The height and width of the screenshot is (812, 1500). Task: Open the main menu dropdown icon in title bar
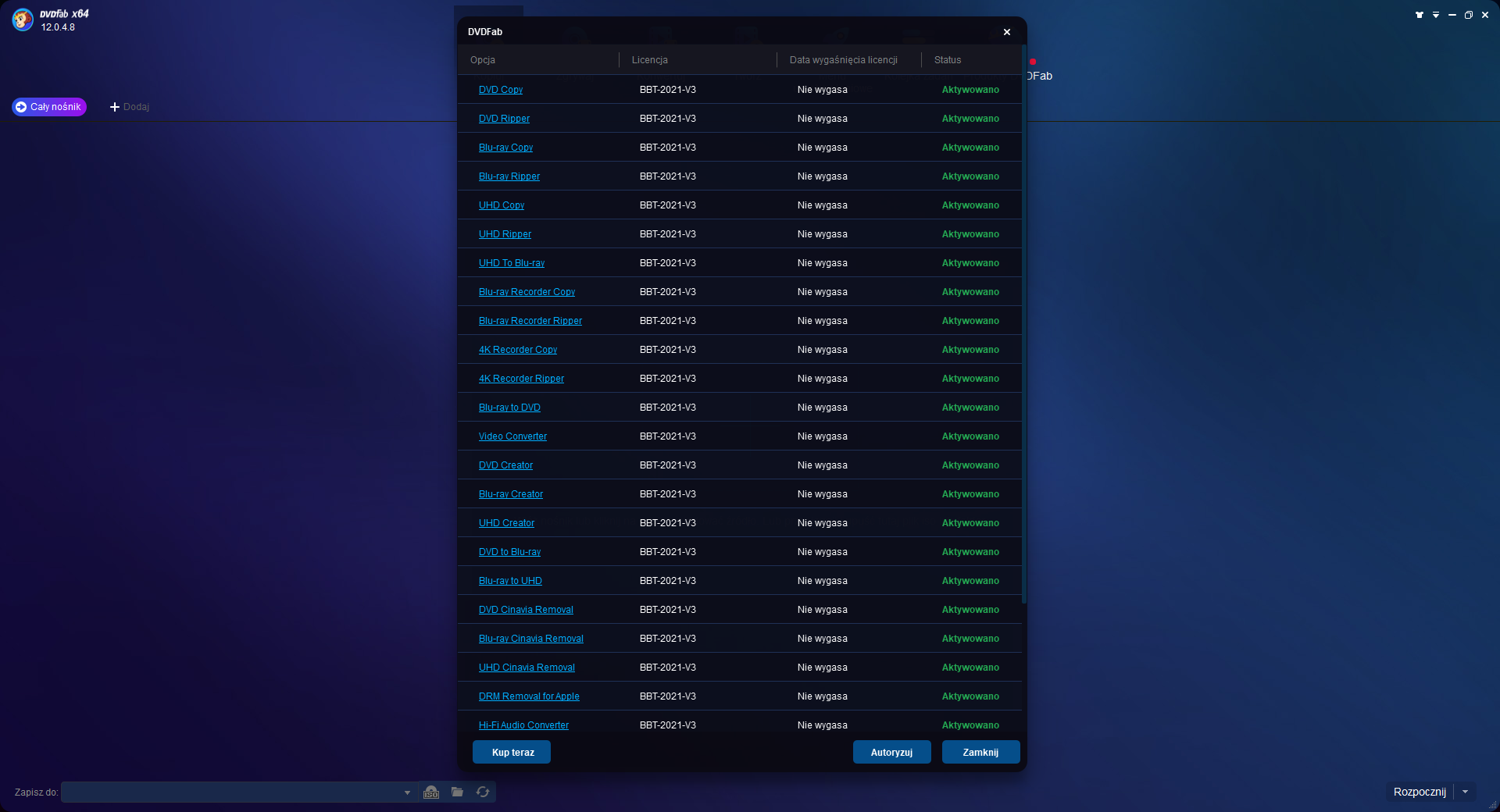click(1436, 15)
